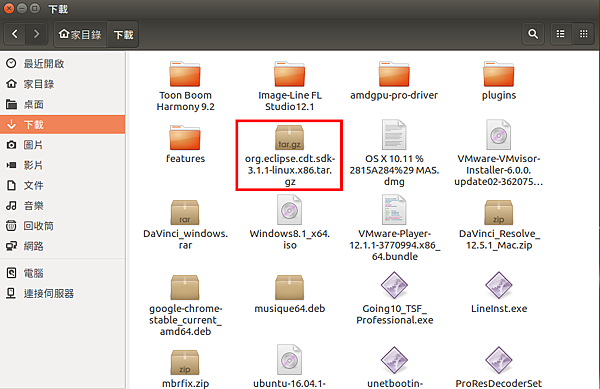Click the file name label 'mbrfix.zip'
The width and height of the screenshot is (600, 389).
(186, 383)
